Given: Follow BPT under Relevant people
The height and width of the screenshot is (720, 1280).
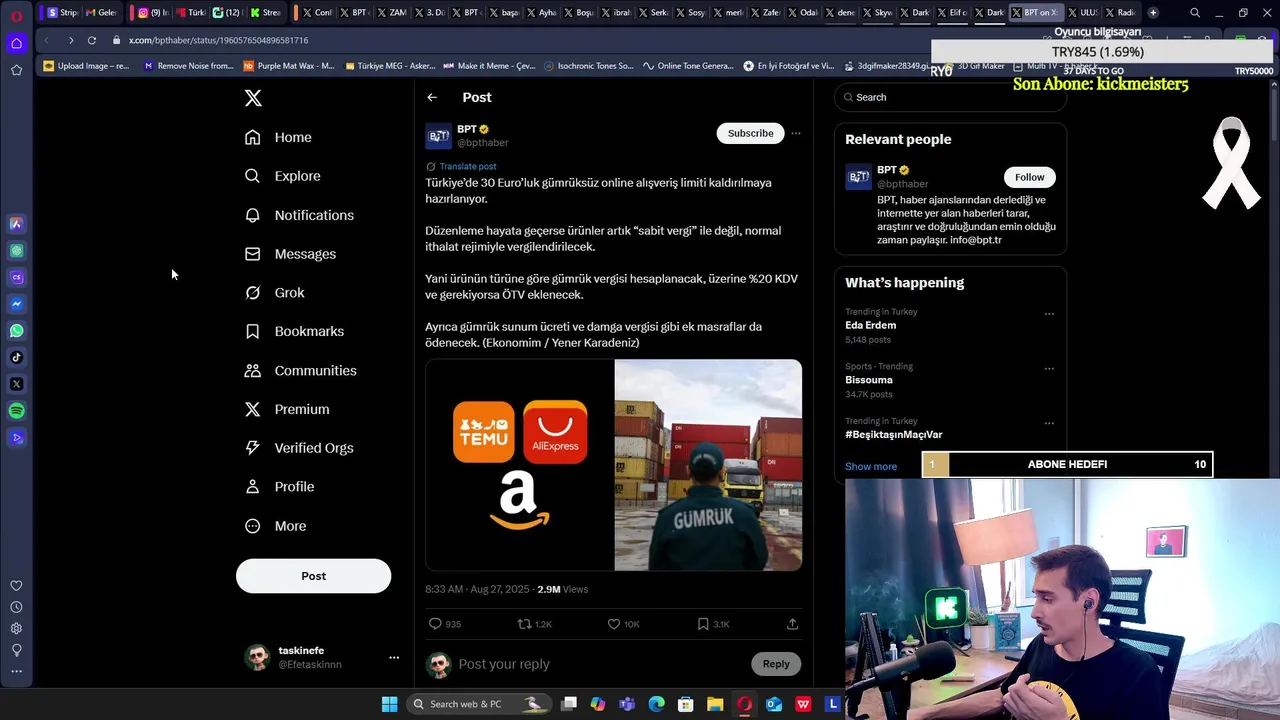Looking at the screenshot, I should coord(1029,177).
